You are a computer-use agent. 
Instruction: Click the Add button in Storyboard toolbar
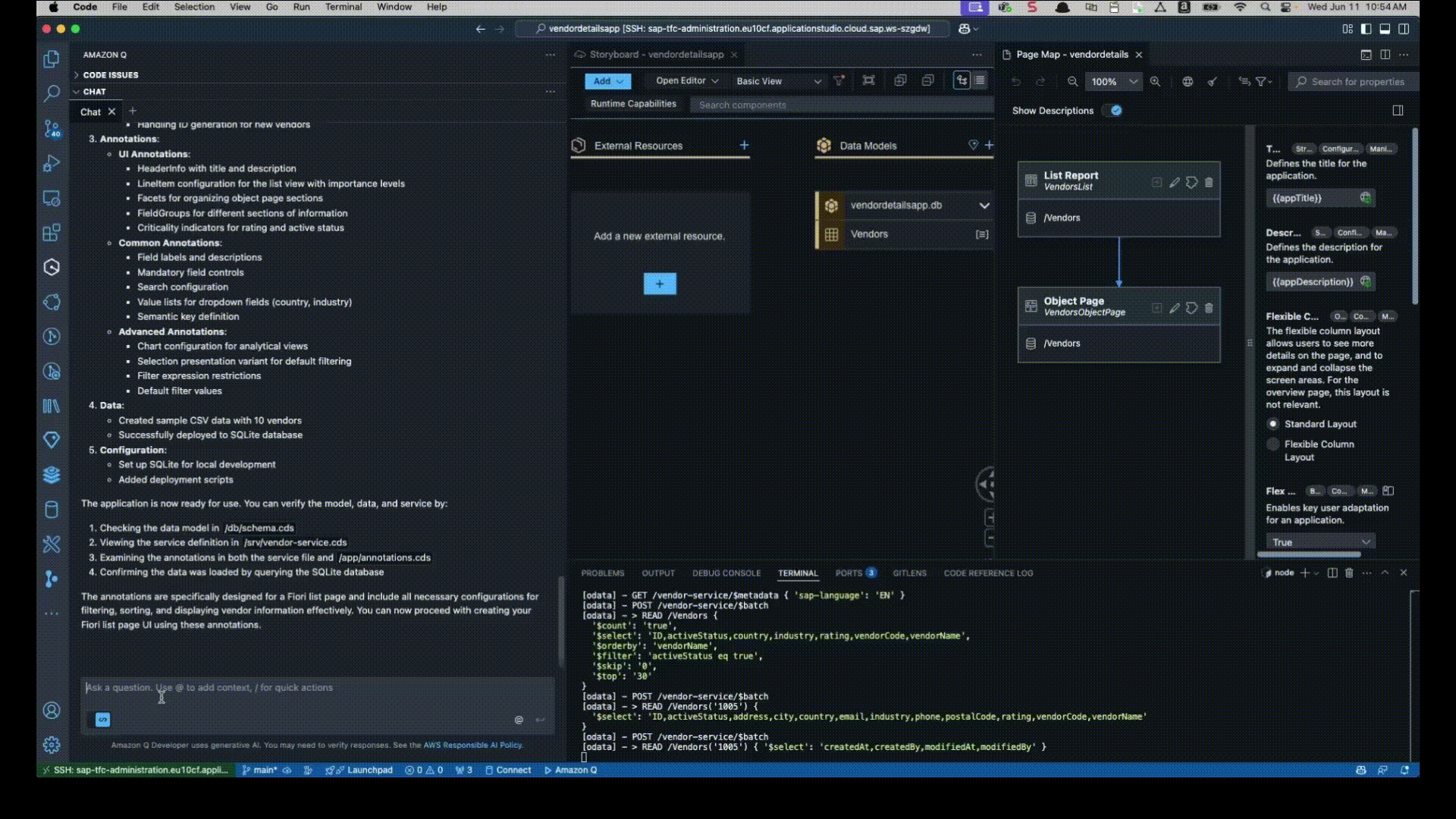pyautogui.click(x=607, y=80)
